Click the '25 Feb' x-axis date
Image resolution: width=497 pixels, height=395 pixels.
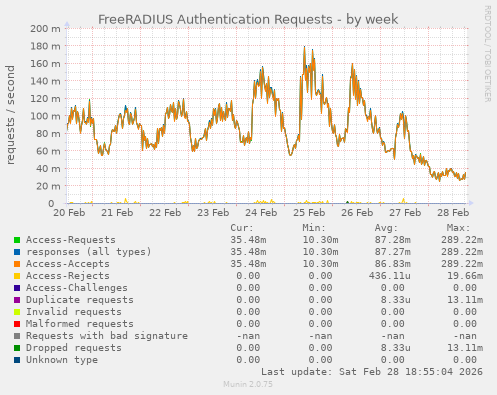pyautogui.click(x=309, y=213)
